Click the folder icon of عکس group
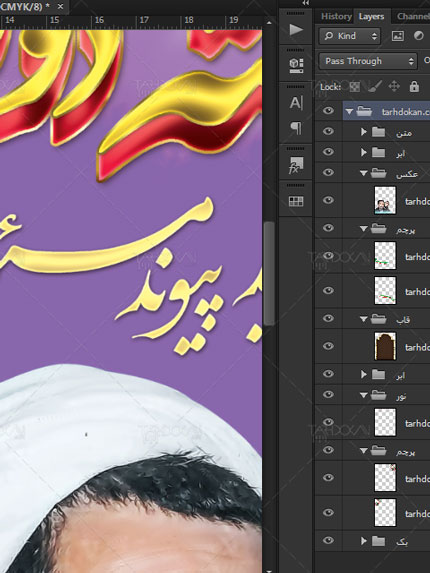 378,172
